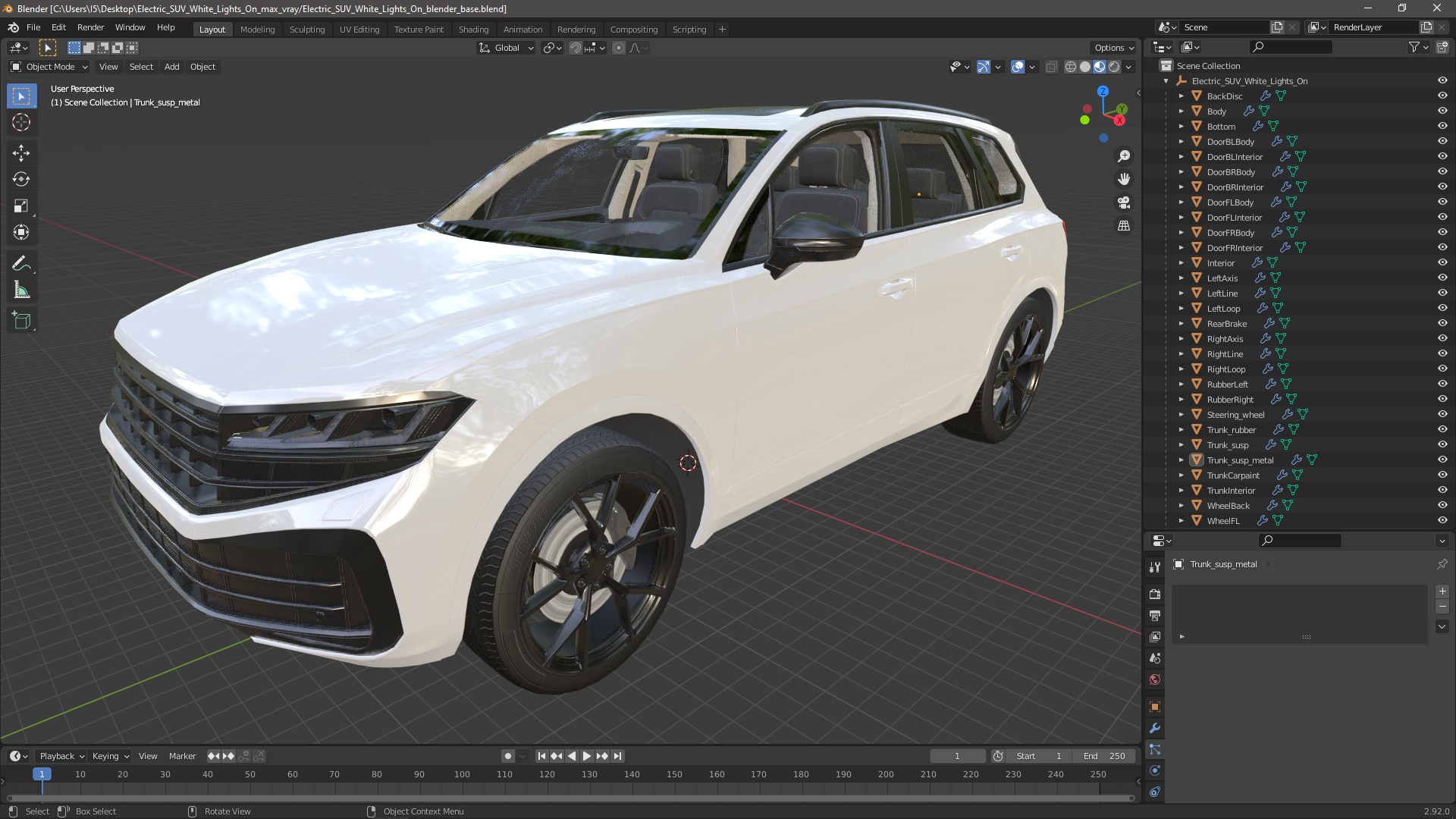Collapse the Electric_SUV_White_Lights_On collection
Screen dimensions: 1456x819
click(x=1166, y=81)
